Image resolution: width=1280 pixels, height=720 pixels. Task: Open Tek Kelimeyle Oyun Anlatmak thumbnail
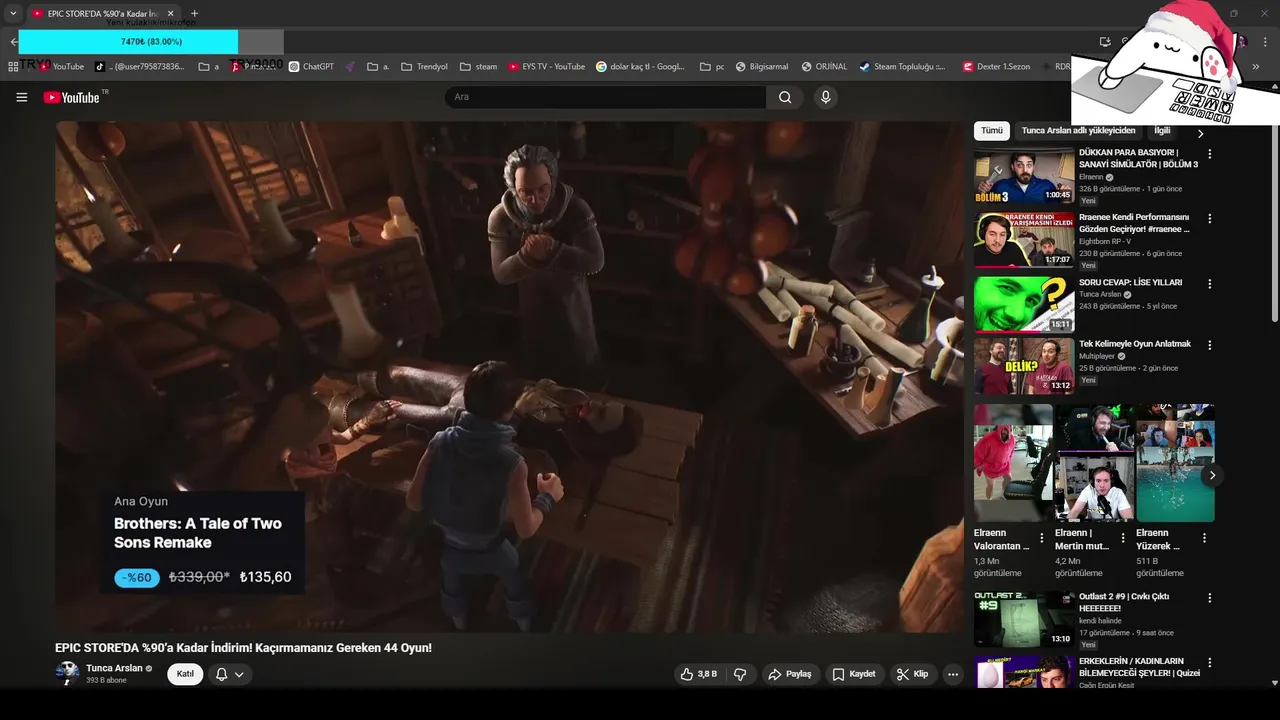point(1024,366)
